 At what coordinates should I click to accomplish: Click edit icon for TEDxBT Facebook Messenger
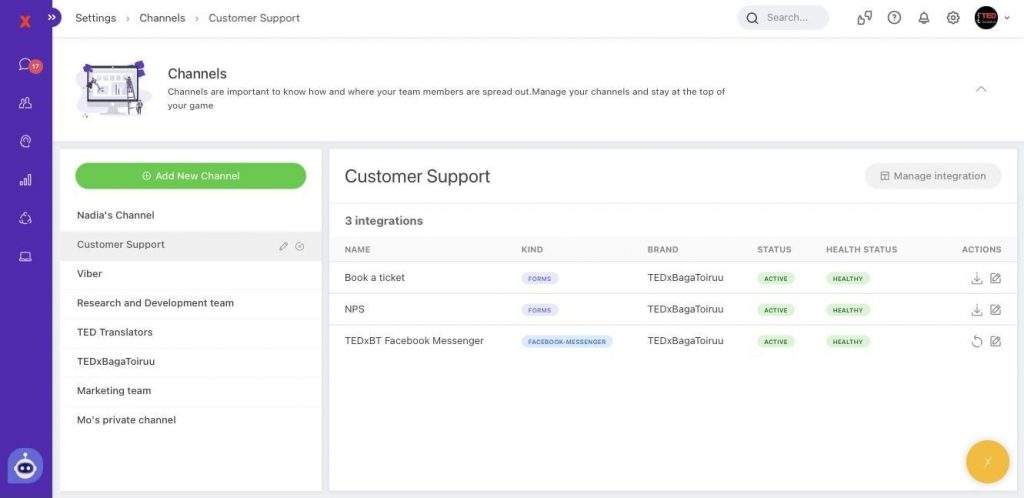(x=995, y=341)
